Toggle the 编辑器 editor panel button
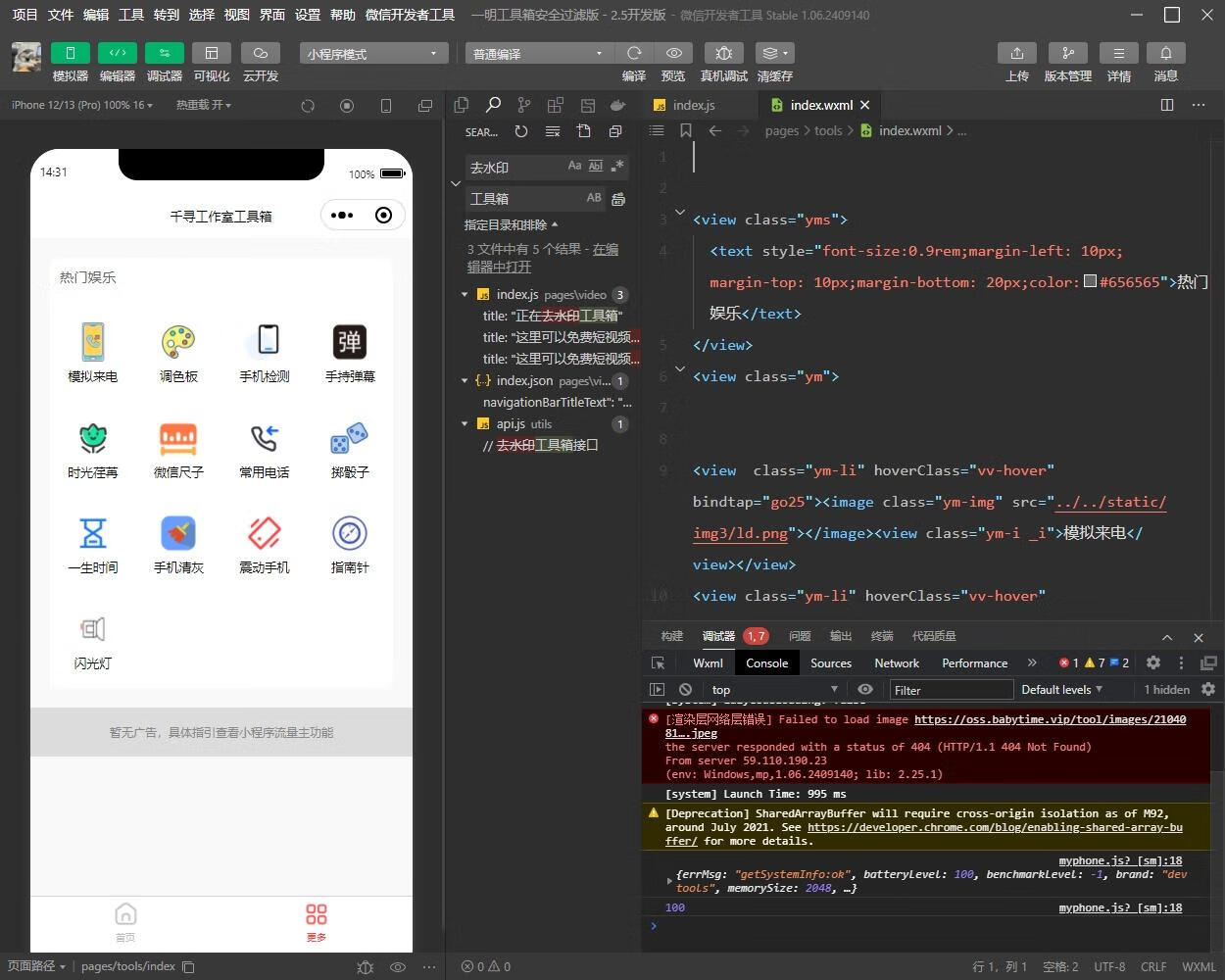The width and height of the screenshot is (1225, 980). point(117,53)
